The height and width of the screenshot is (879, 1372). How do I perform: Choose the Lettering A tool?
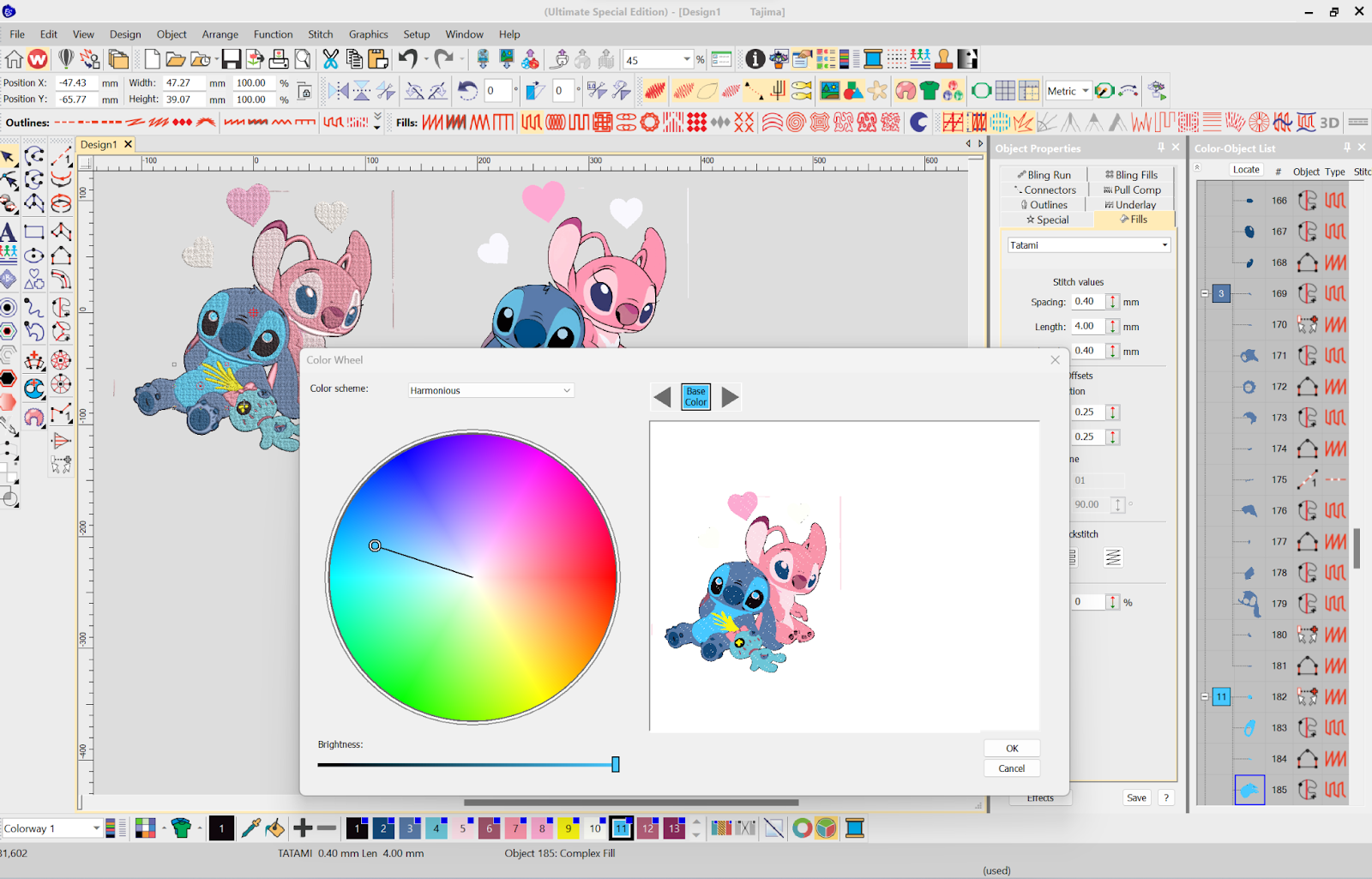click(x=8, y=232)
